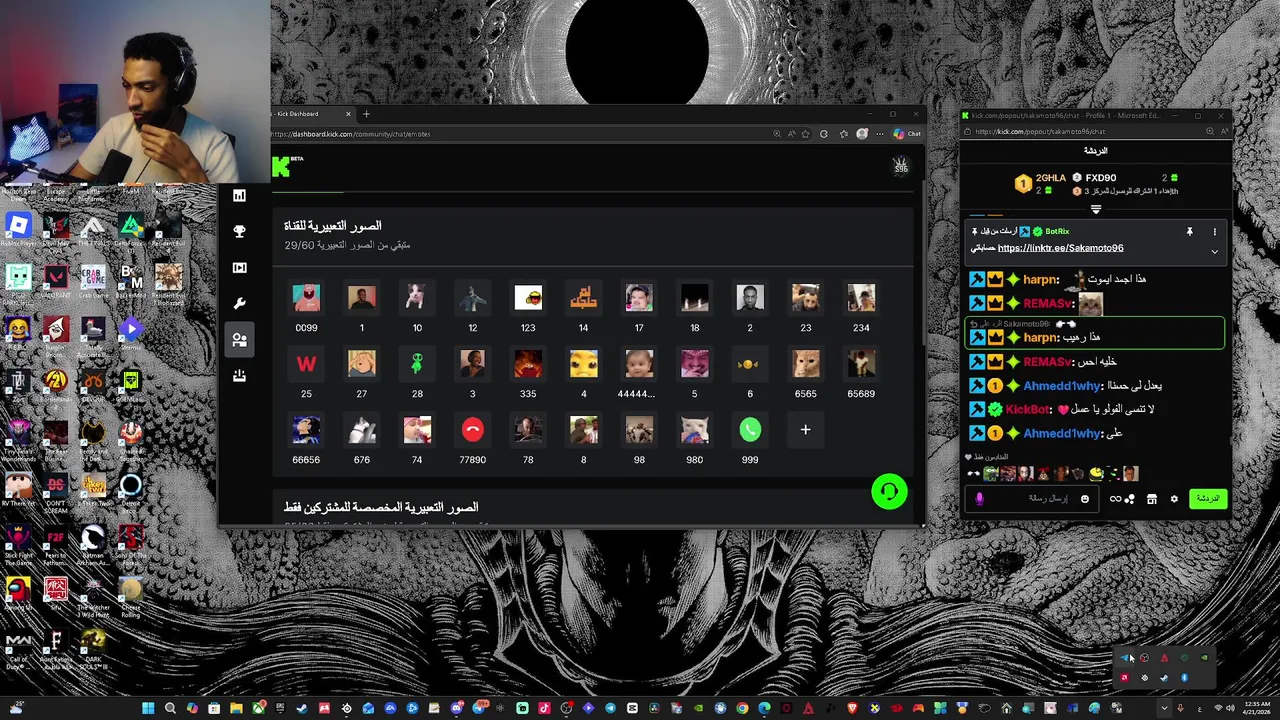The image size is (1280, 720).
Task: Open pinned message three-dot options
Action: [1214, 232]
